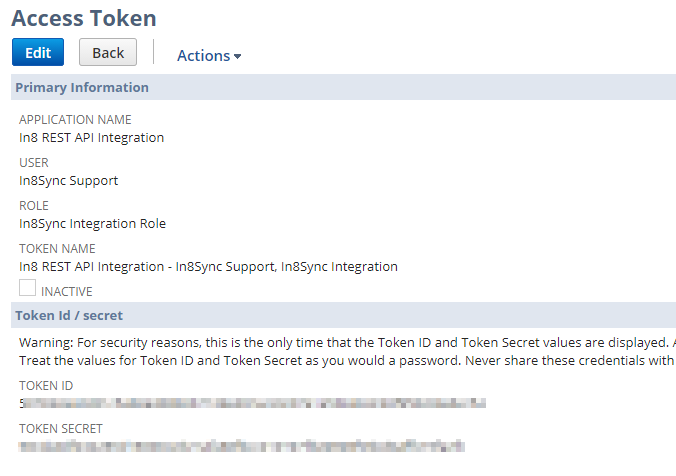The width and height of the screenshot is (676, 476).
Task: Click the blue Edit button
Action: (x=38, y=53)
